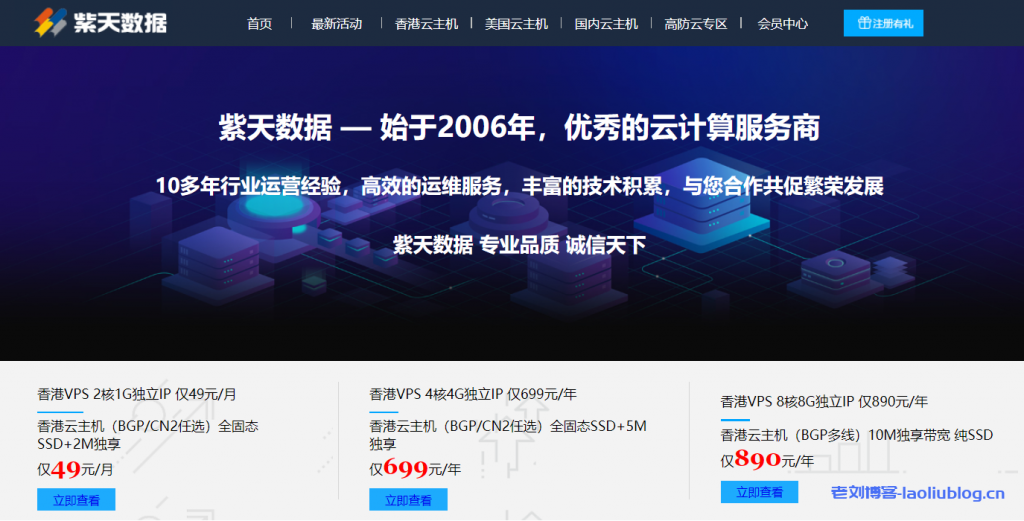
Task: Click description 全固态SSD+2M独享
Action: point(148,435)
